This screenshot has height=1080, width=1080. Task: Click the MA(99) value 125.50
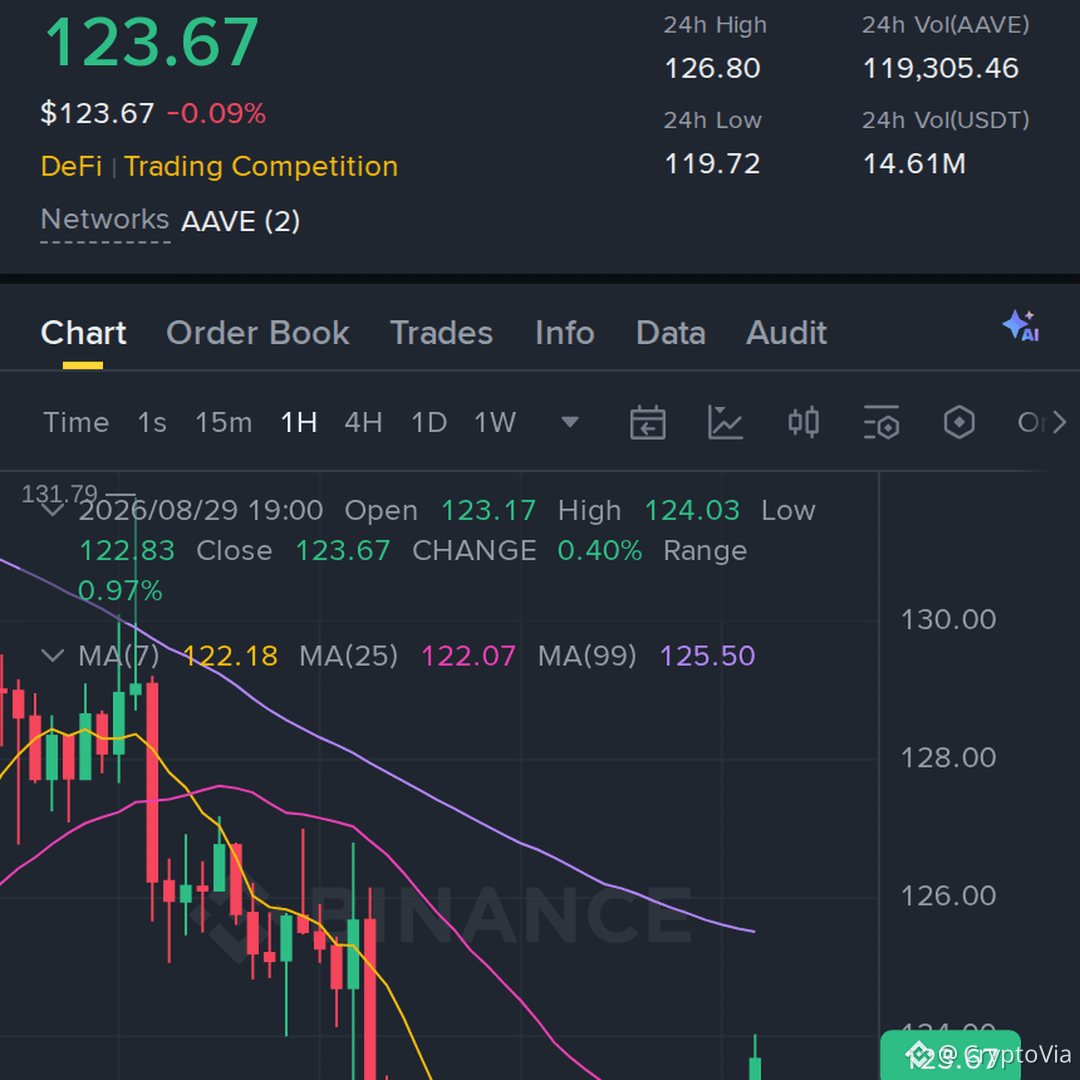tap(707, 656)
